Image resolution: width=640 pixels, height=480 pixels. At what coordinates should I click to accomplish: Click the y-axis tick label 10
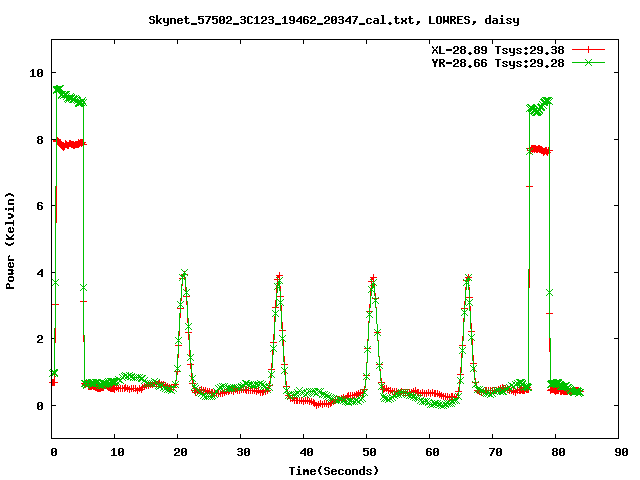coord(36,73)
